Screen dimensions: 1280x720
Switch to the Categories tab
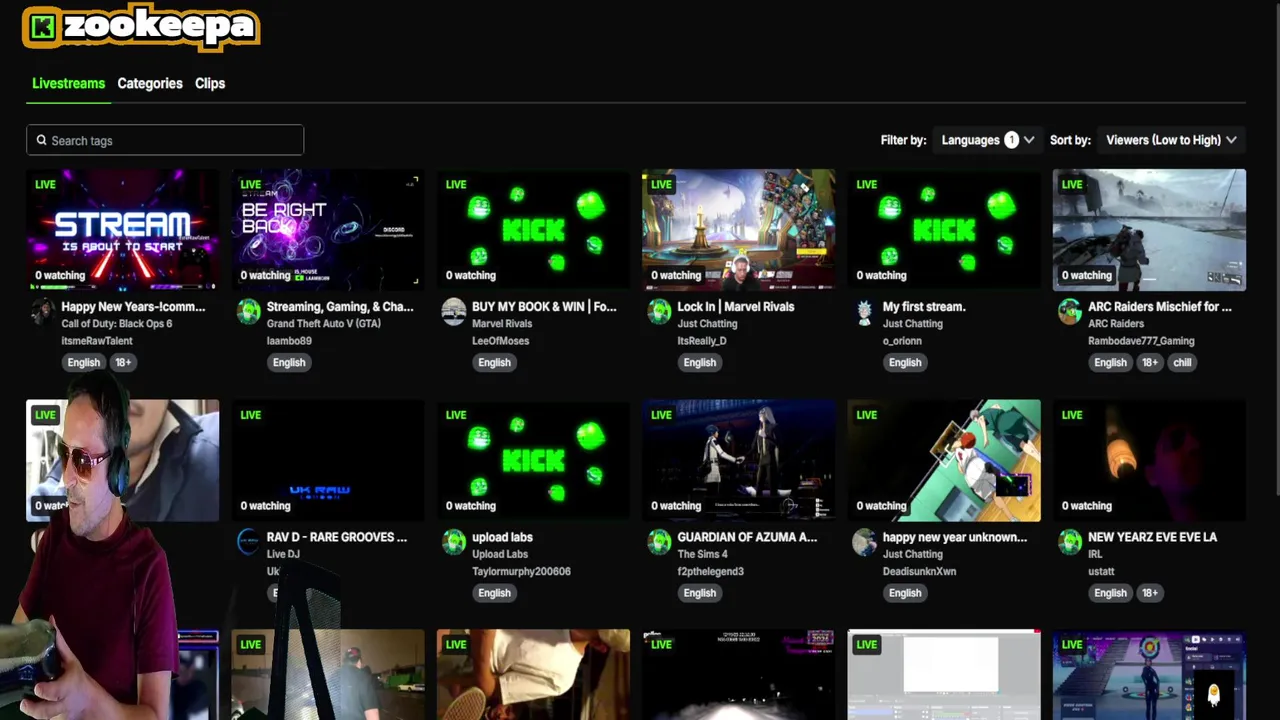150,83
